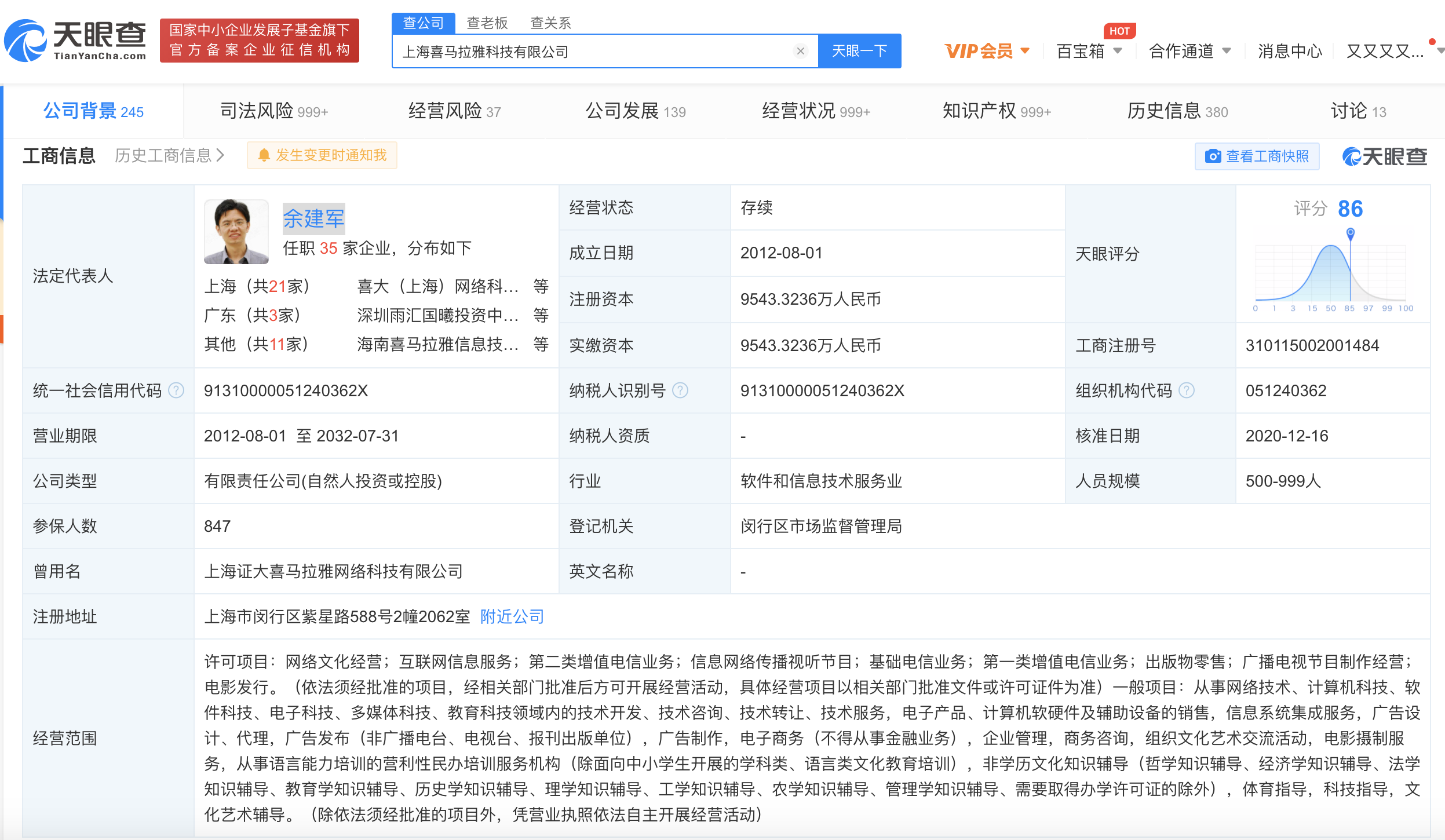This screenshot has width=1445, height=840.
Task: Select the former name 上海证大喜马拉雅网络科技有限公司
Action: pos(333,571)
